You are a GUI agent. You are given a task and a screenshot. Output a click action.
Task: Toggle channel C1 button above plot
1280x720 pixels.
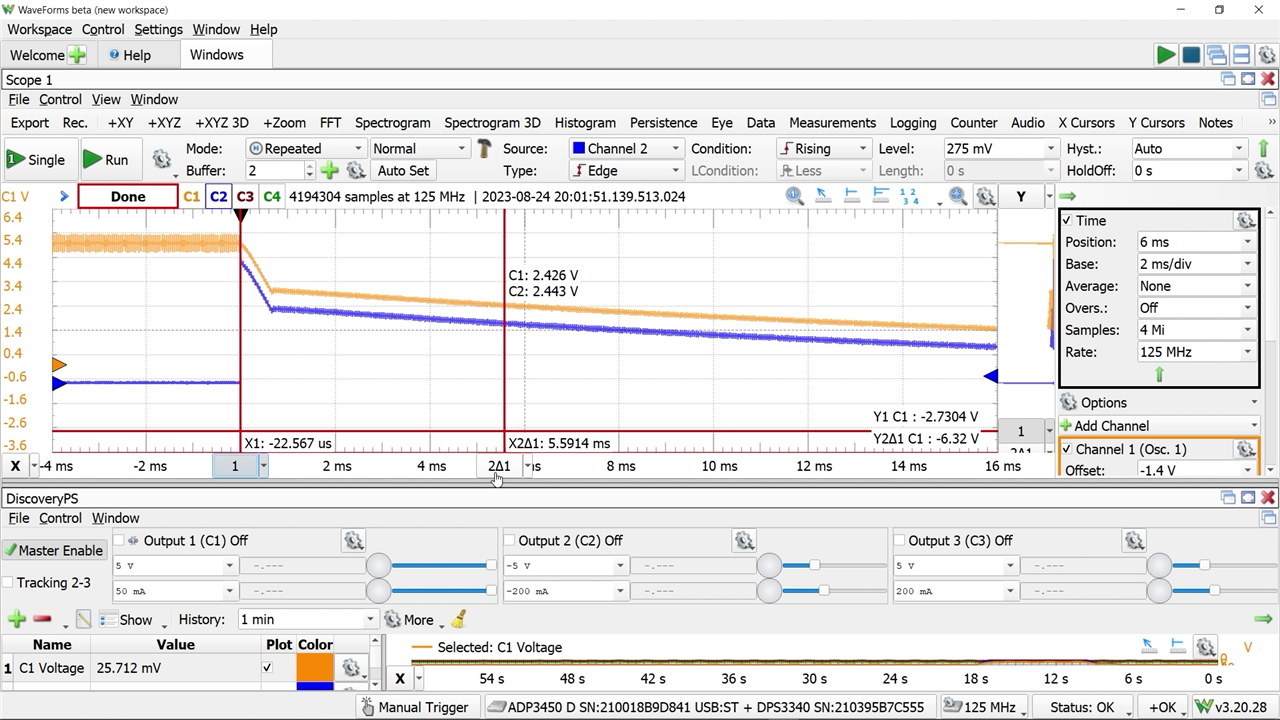click(x=191, y=197)
